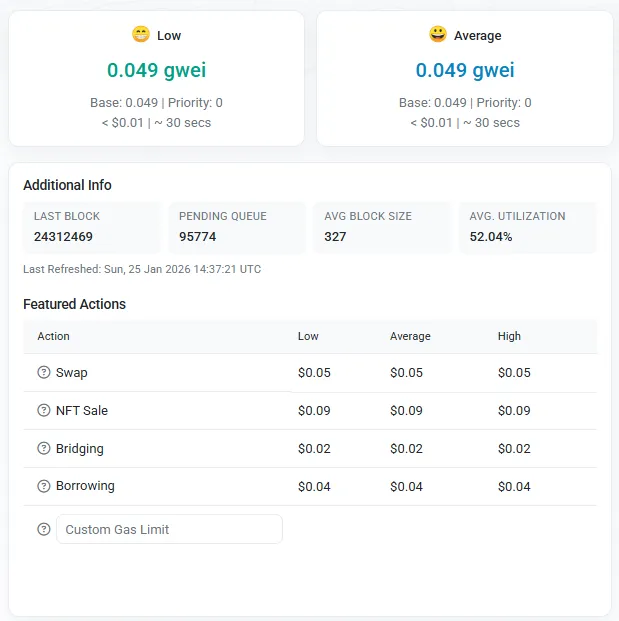Image resolution: width=619 pixels, height=621 pixels.
Task: Select the Low gas price card value
Action: pyautogui.click(x=157, y=70)
